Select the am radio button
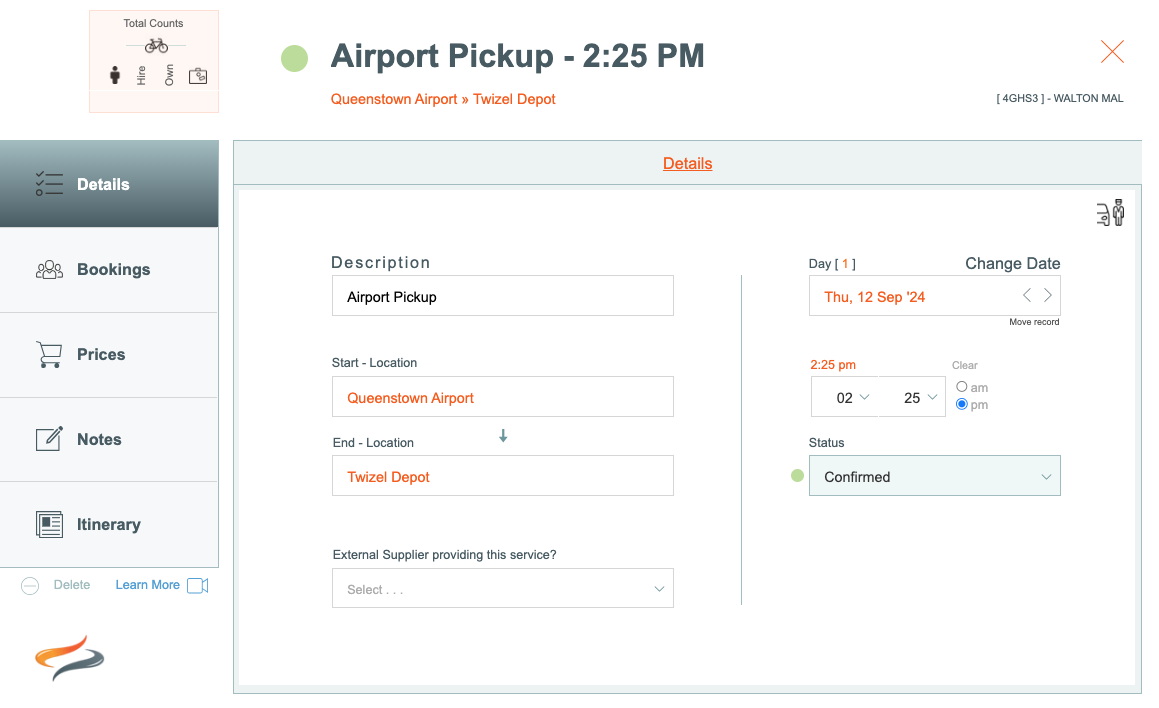 click(x=962, y=387)
